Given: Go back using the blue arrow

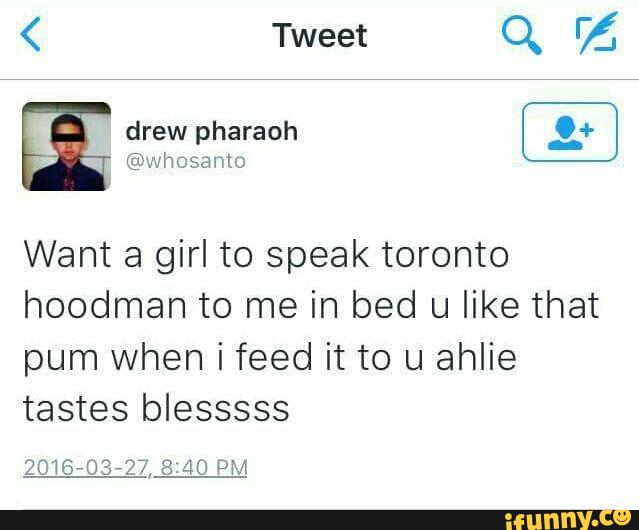Looking at the screenshot, I should [x=31, y=34].
